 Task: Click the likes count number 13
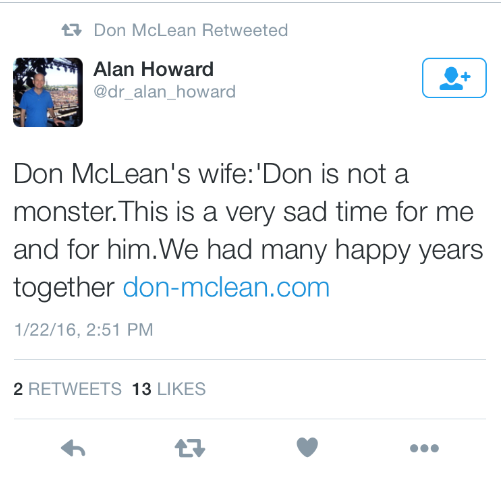[x=142, y=389]
